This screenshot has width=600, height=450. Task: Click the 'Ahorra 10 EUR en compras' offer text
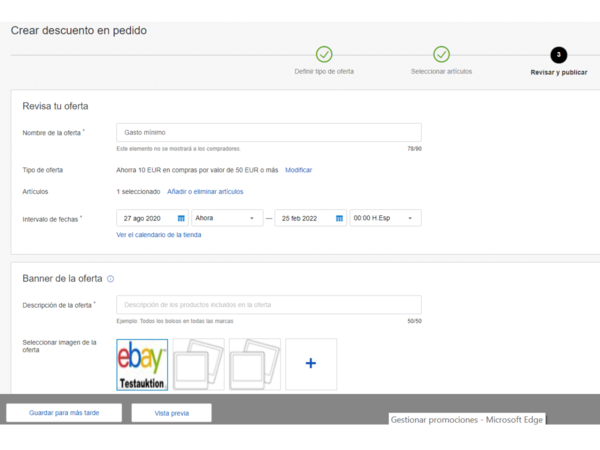pos(197,170)
